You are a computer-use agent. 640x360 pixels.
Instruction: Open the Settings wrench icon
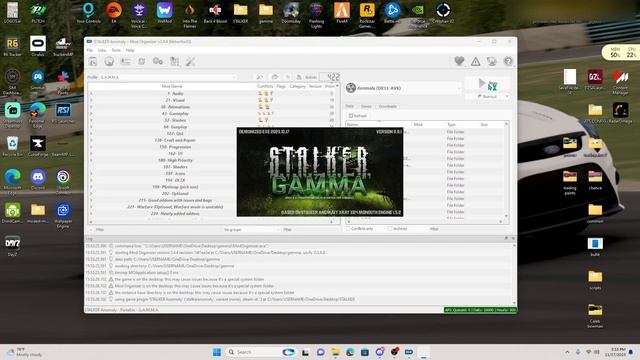190,62
